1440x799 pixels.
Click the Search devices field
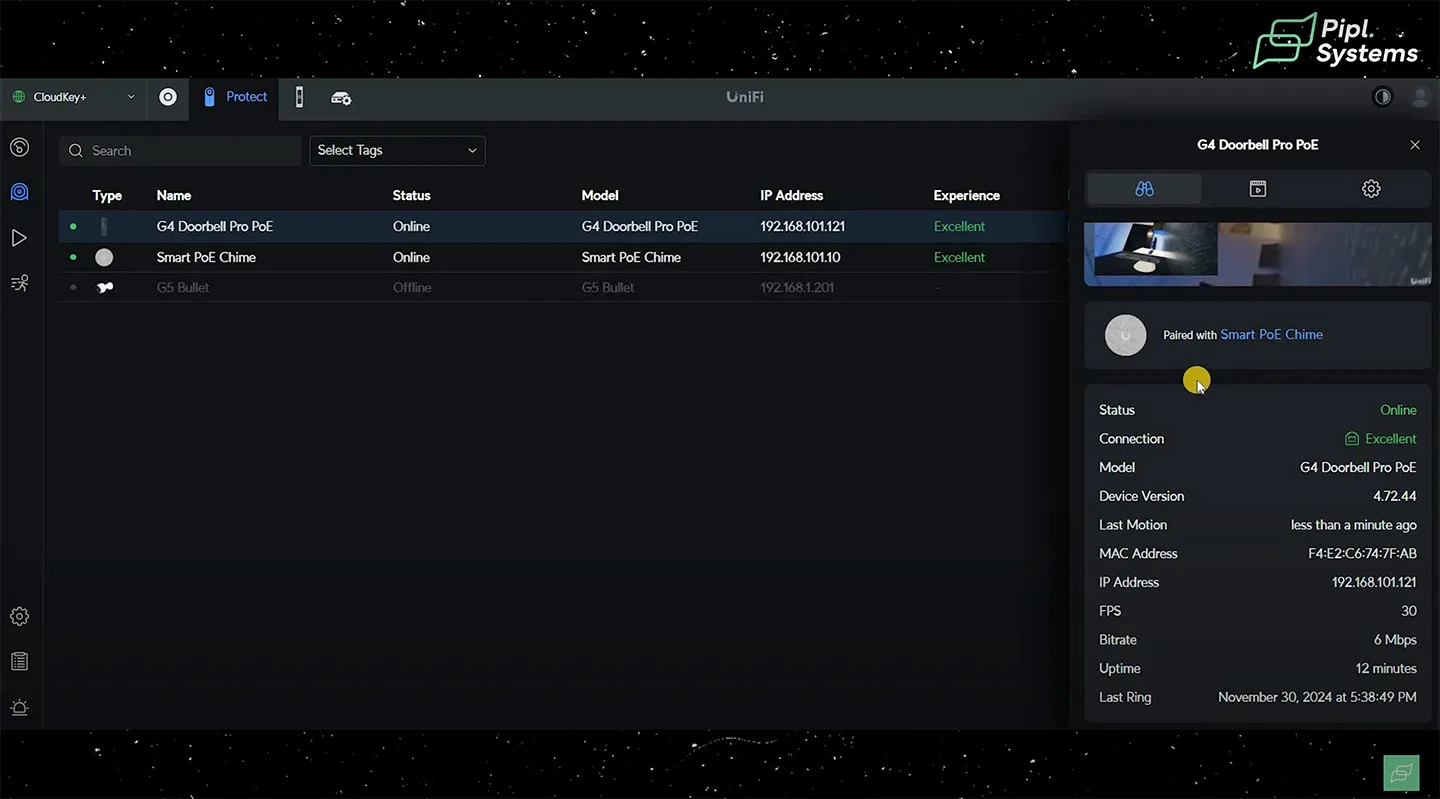point(180,151)
